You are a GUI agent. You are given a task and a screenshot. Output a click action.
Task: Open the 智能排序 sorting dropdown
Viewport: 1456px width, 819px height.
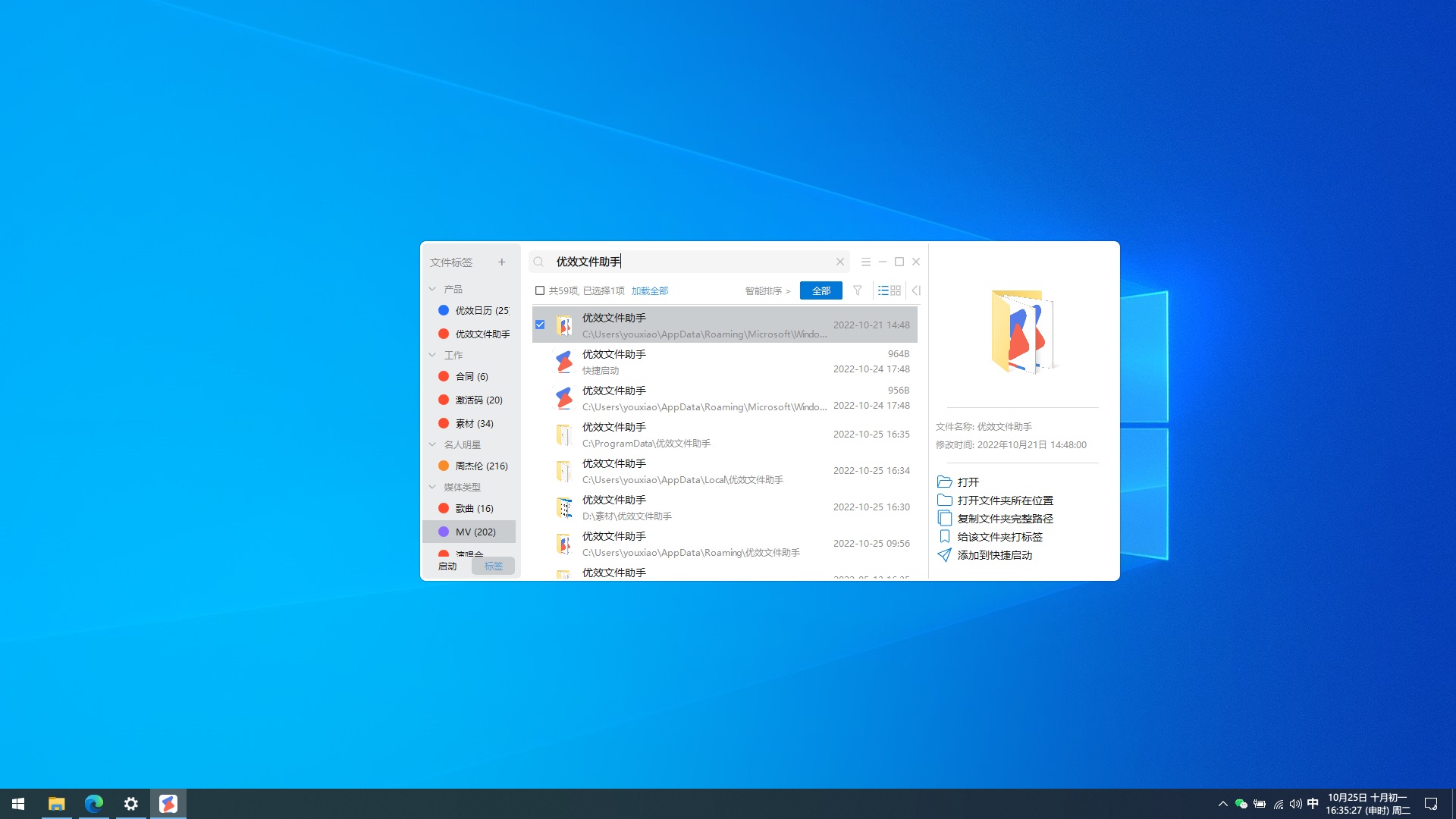tap(767, 290)
